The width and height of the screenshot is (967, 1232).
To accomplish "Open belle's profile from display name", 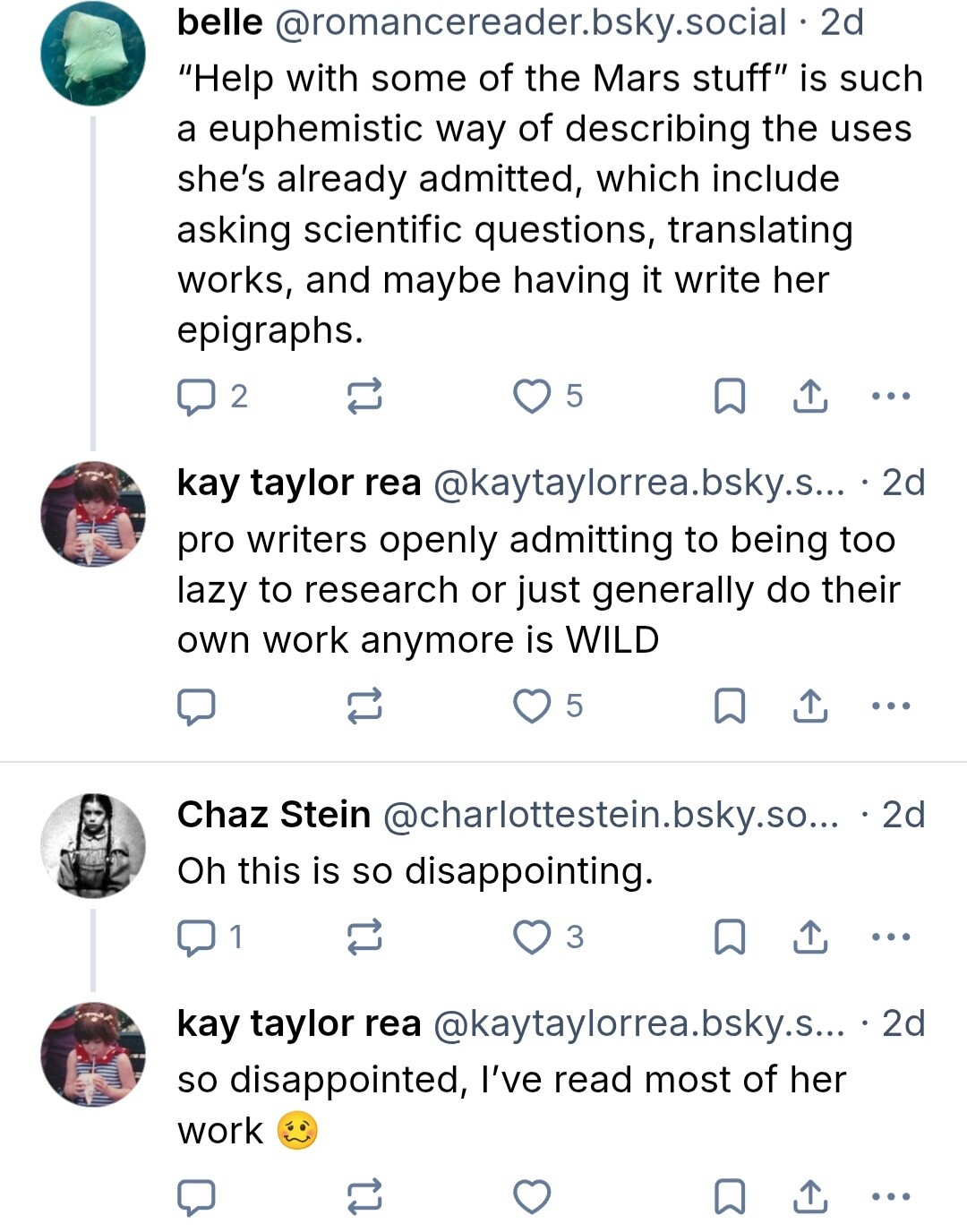I will (x=220, y=22).
